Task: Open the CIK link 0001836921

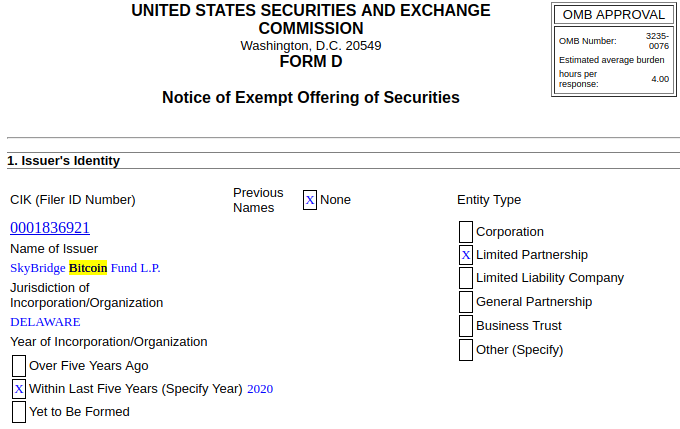Action: [x=50, y=228]
